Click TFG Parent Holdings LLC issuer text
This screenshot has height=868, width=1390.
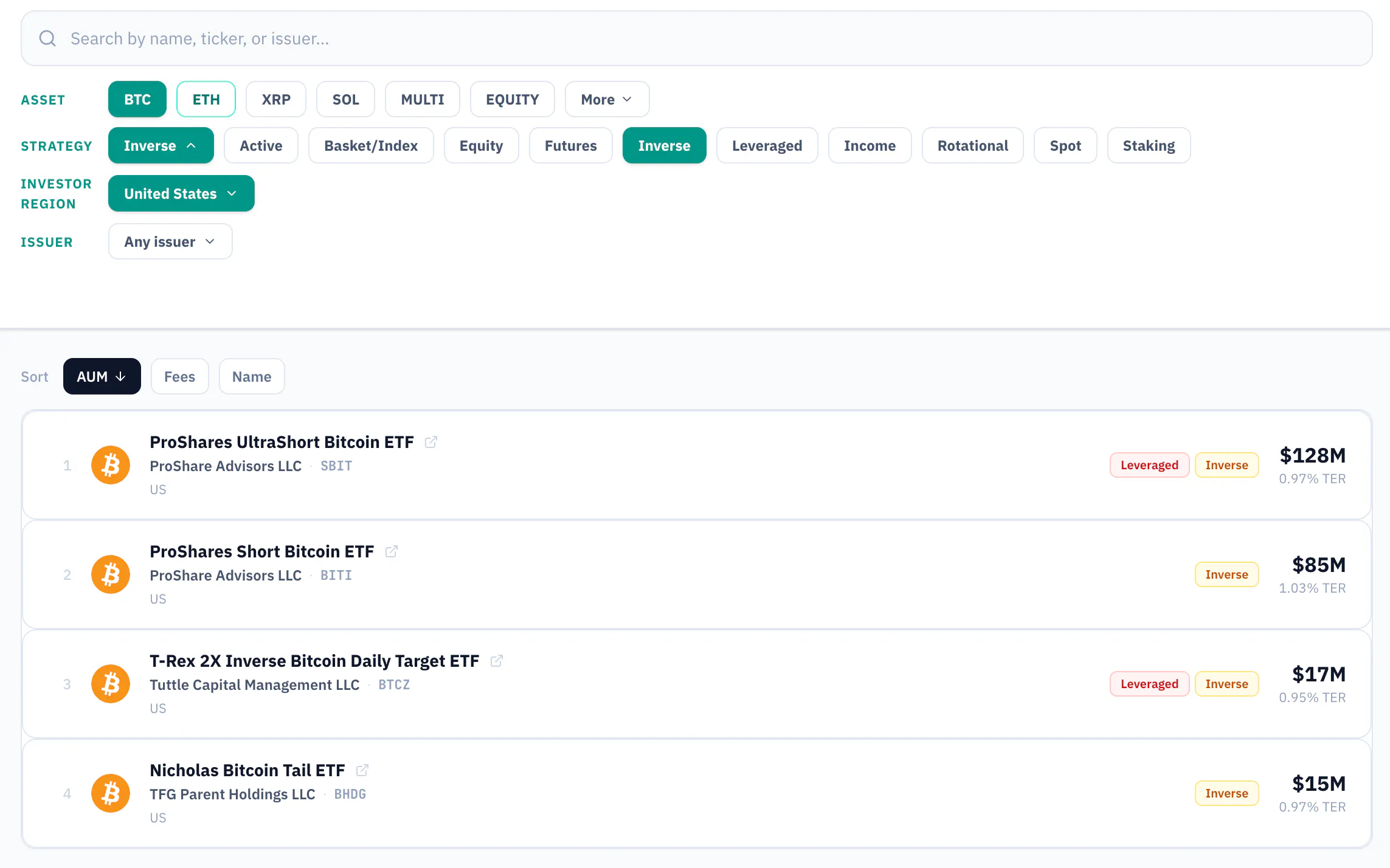pyautogui.click(x=233, y=794)
